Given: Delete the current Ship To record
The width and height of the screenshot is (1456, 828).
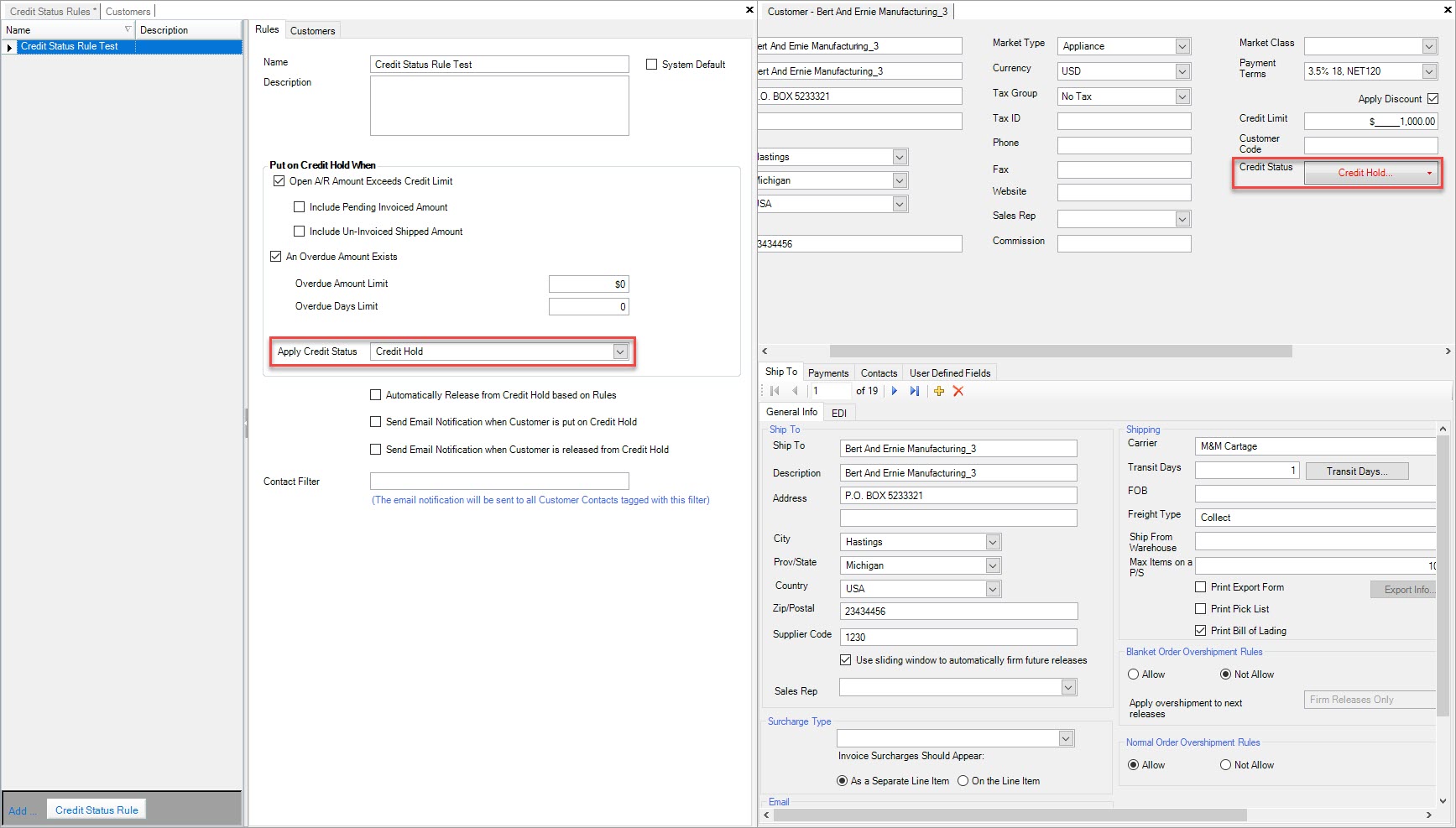Looking at the screenshot, I should tap(958, 391).
